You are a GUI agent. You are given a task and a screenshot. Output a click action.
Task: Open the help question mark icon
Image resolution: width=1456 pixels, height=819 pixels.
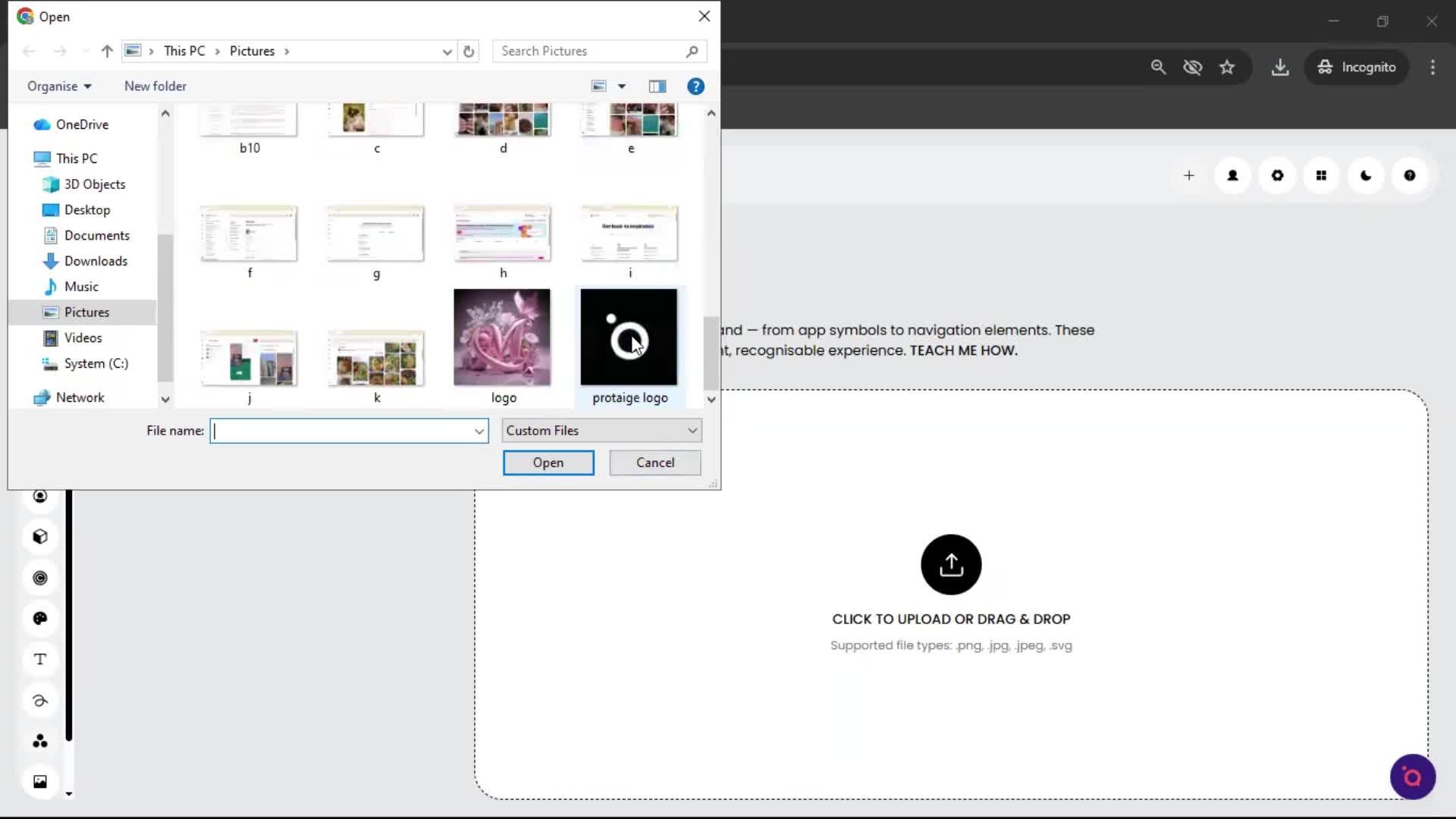click(1410, 175)
